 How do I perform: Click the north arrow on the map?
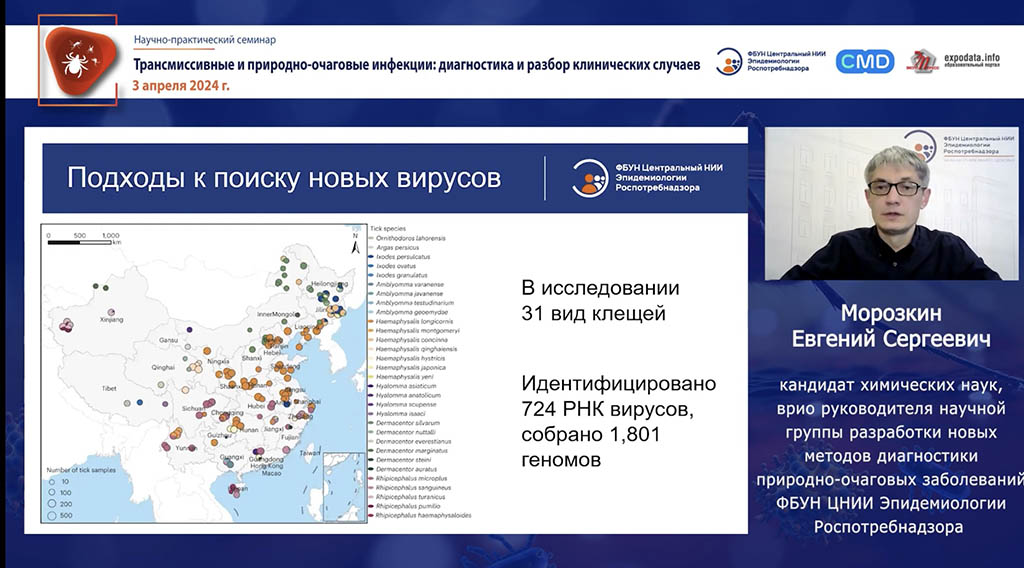(x=356, y=245)
